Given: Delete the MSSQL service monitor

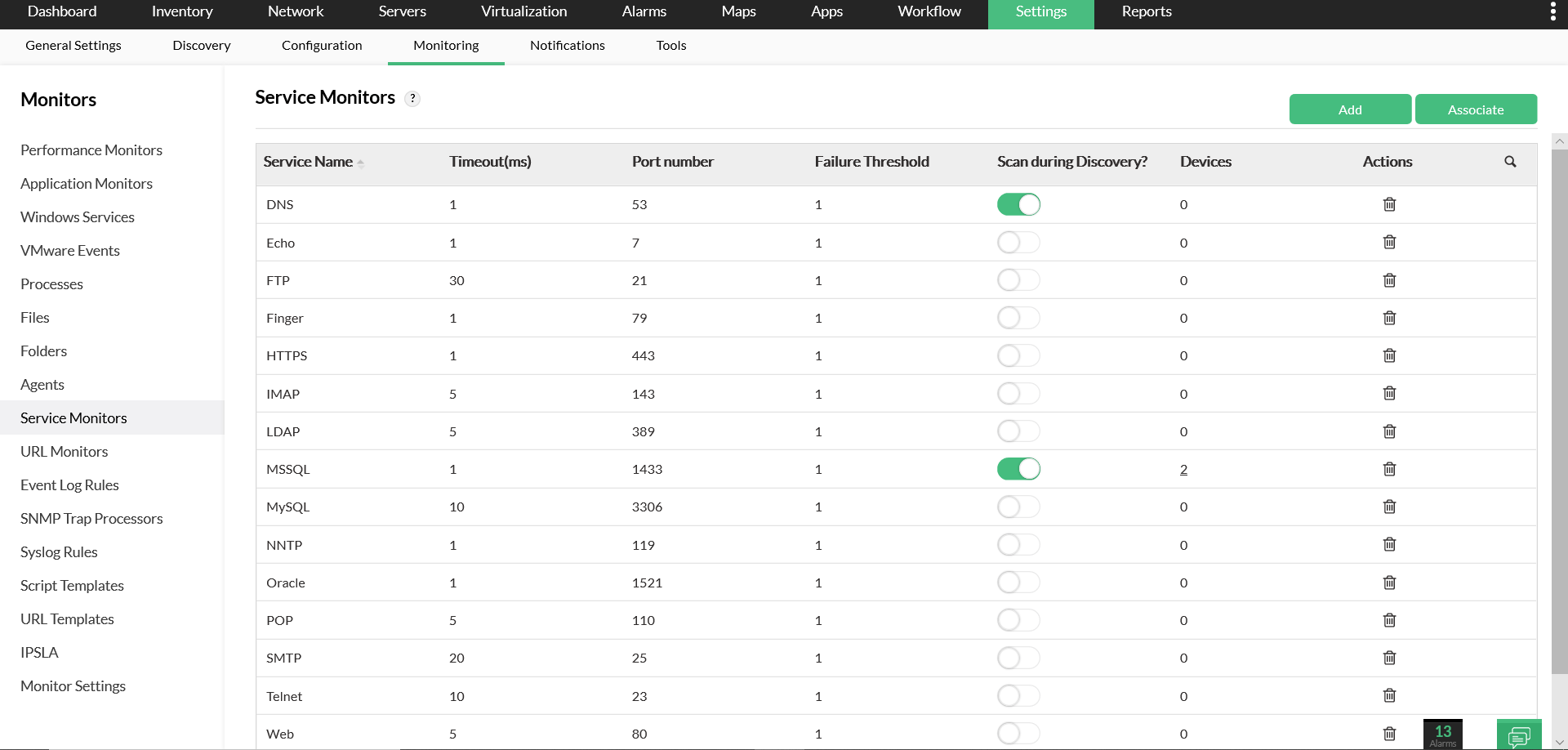Looking at the screenshot, I should coord(1389,469).
